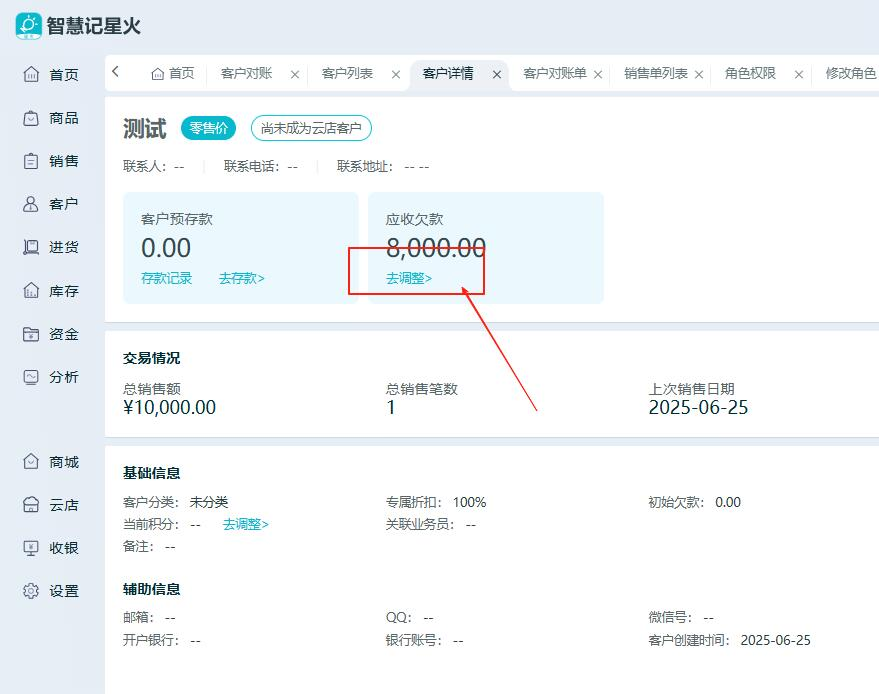Click the 总销售笔数 value 1

coord(391,408)
